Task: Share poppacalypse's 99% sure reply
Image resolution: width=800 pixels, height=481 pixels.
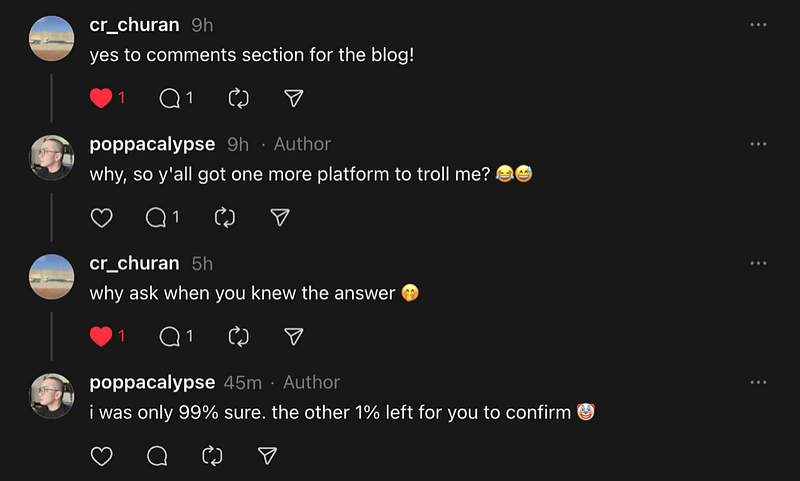Action: tap(267, 456)
